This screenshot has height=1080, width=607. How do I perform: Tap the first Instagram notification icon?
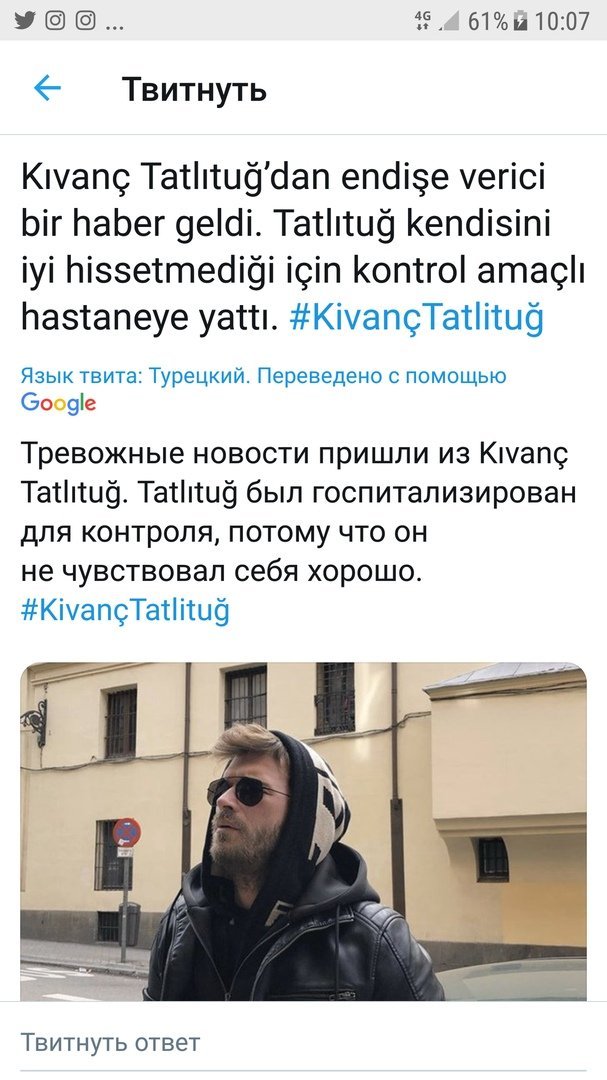pos(55,21)
